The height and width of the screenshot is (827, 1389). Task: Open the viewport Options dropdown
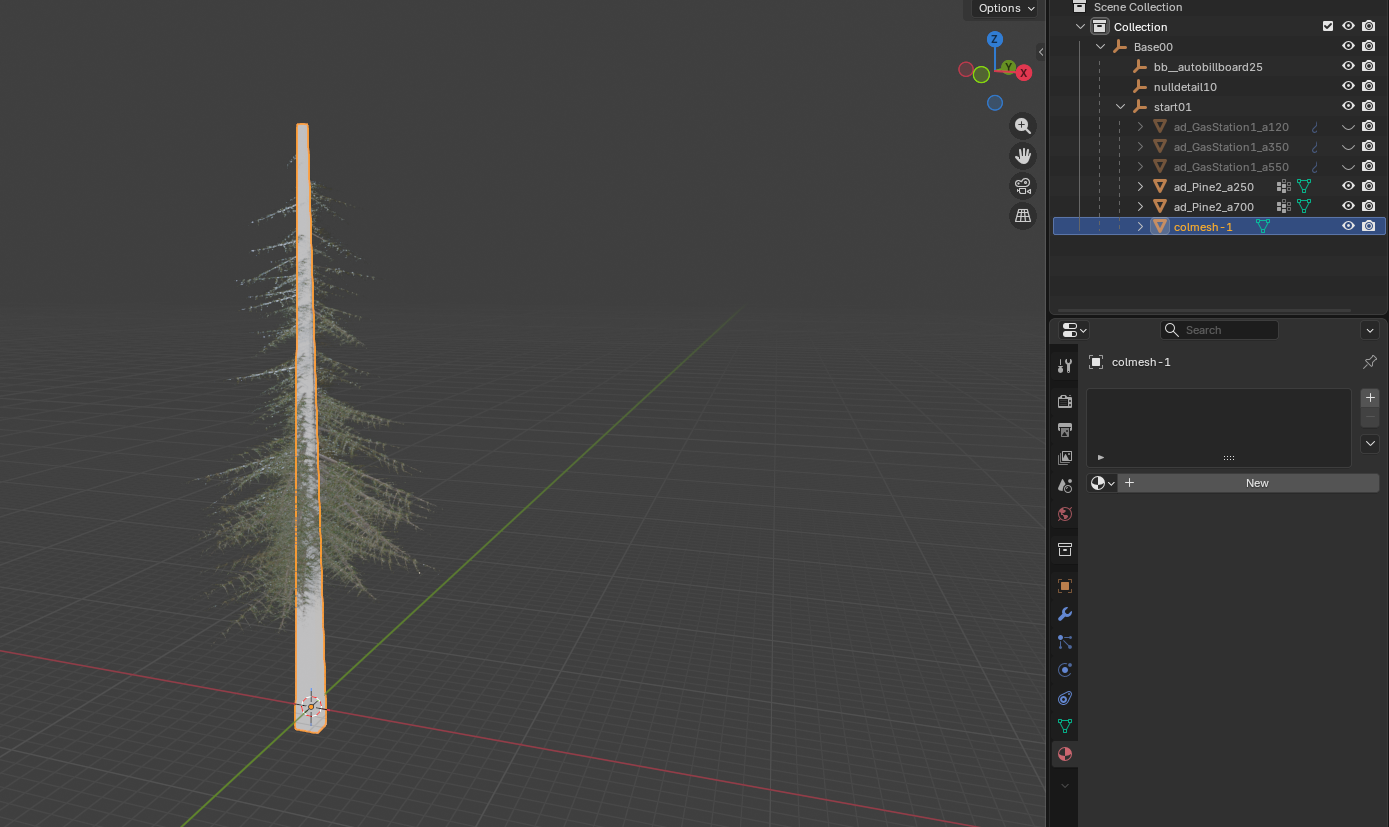click(x=1006, y=8)
